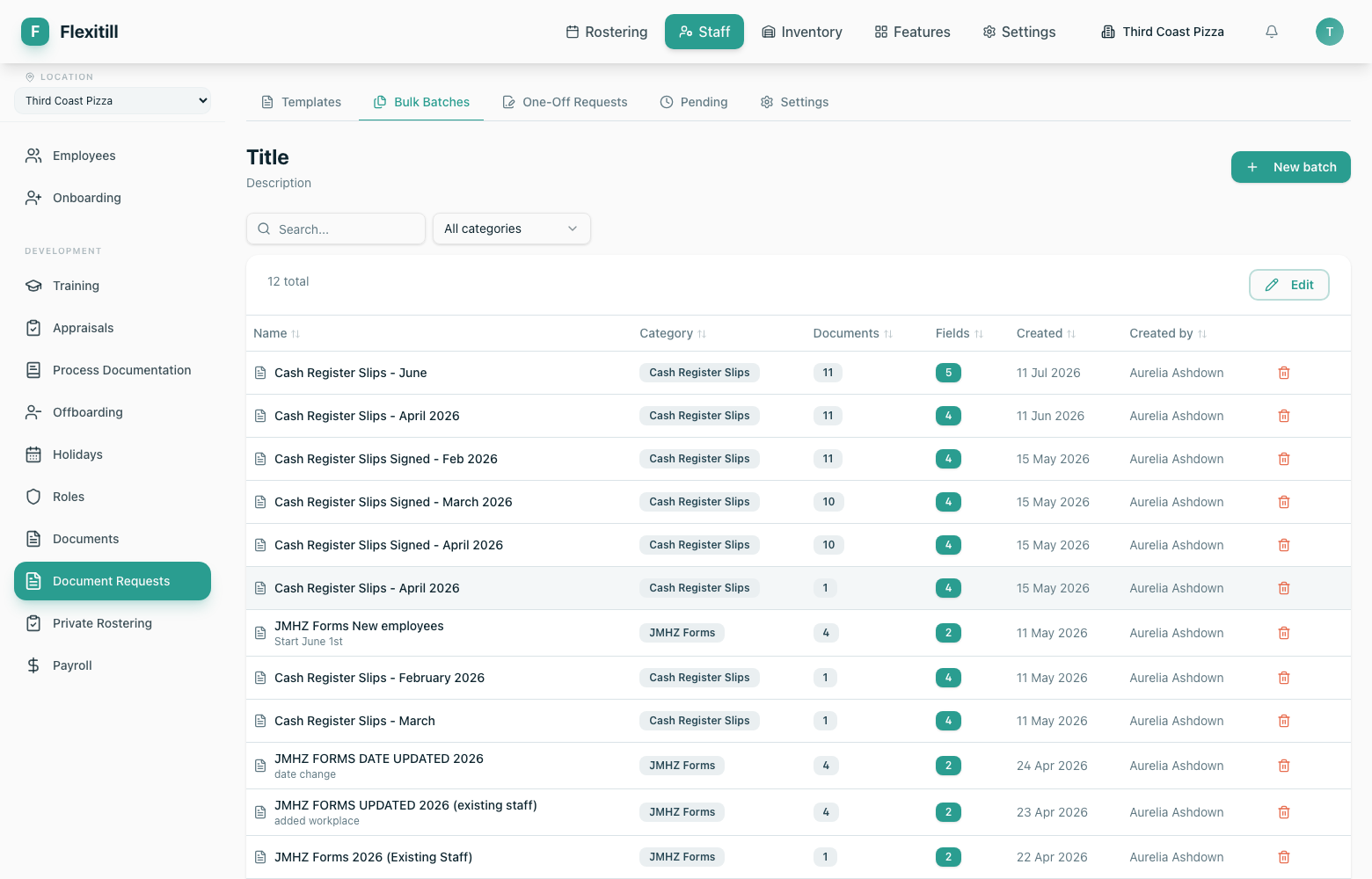
Task: Switch to the Templates tab
Action: [x=302, y=102]
